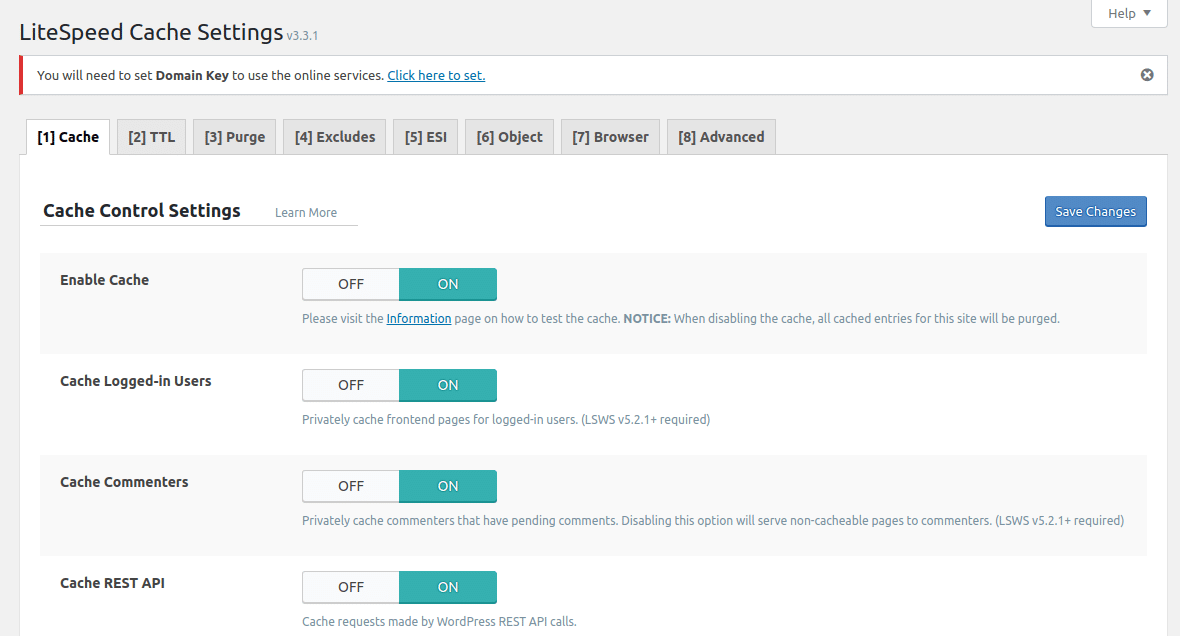Click the Cache Logged-in Users label

pyautogui.click(x=135, y=381)
